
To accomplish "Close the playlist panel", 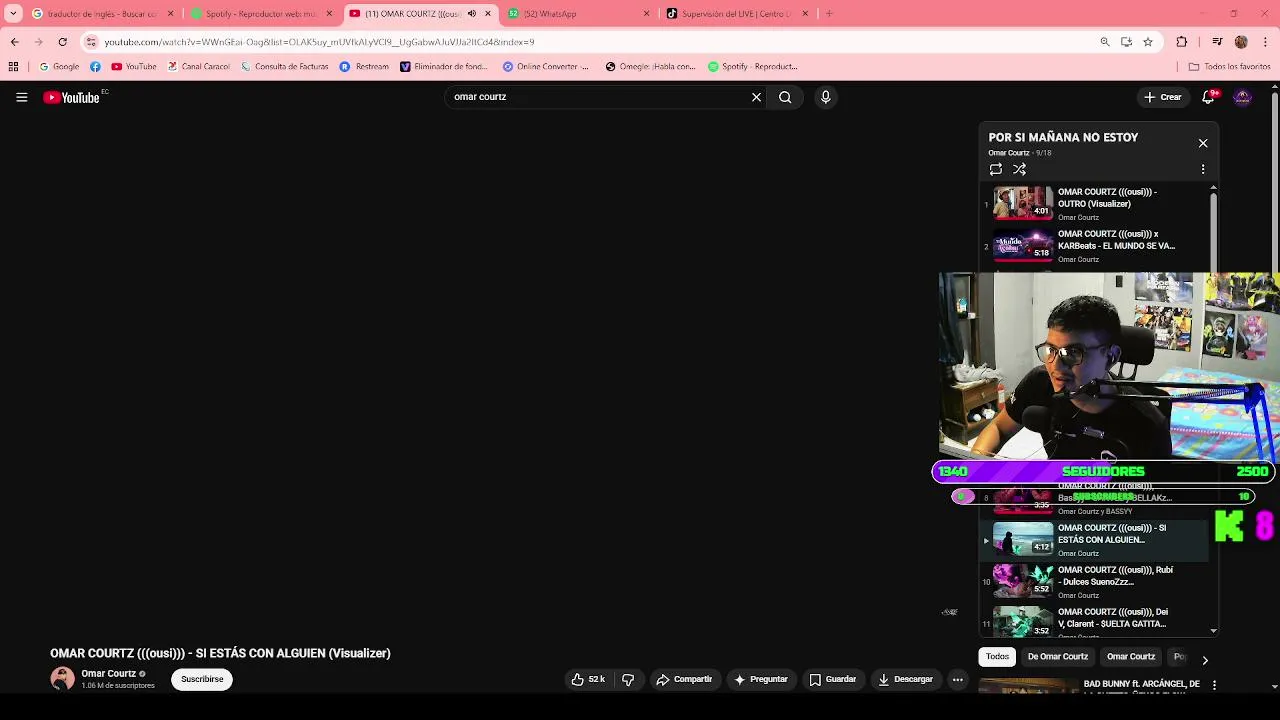I will point(1203,143).
